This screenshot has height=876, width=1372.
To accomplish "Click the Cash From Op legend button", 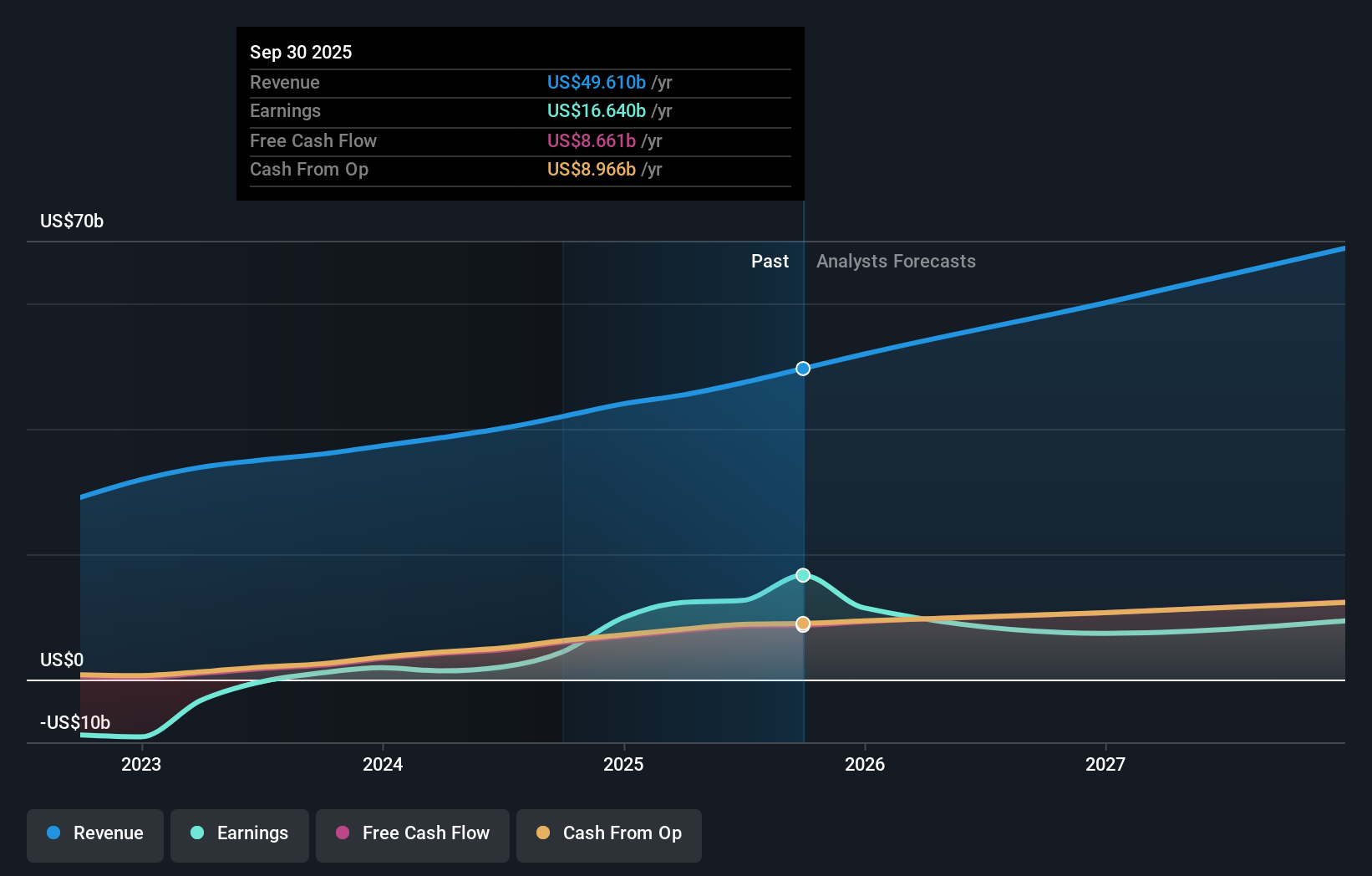I will 608,833.
